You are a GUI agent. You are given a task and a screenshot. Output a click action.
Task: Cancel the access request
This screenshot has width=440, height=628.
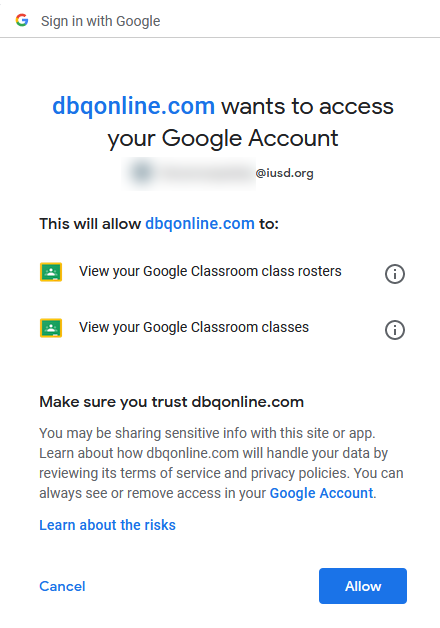[62, 586]
